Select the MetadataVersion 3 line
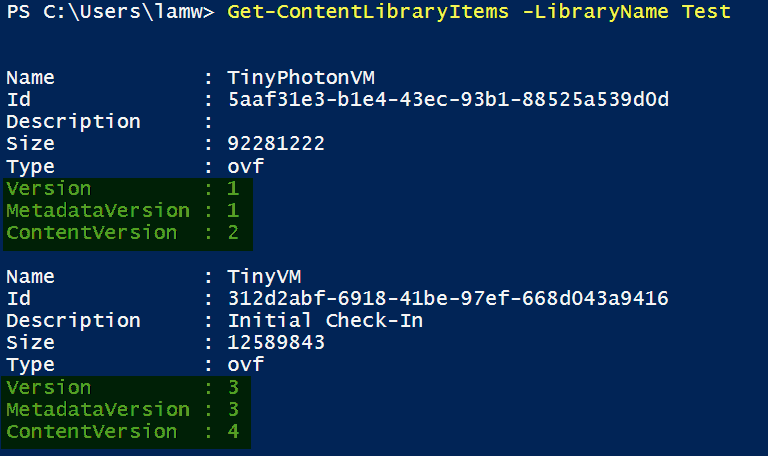The image size is (768, 456). pyautogui.click(x=126, y=409)
